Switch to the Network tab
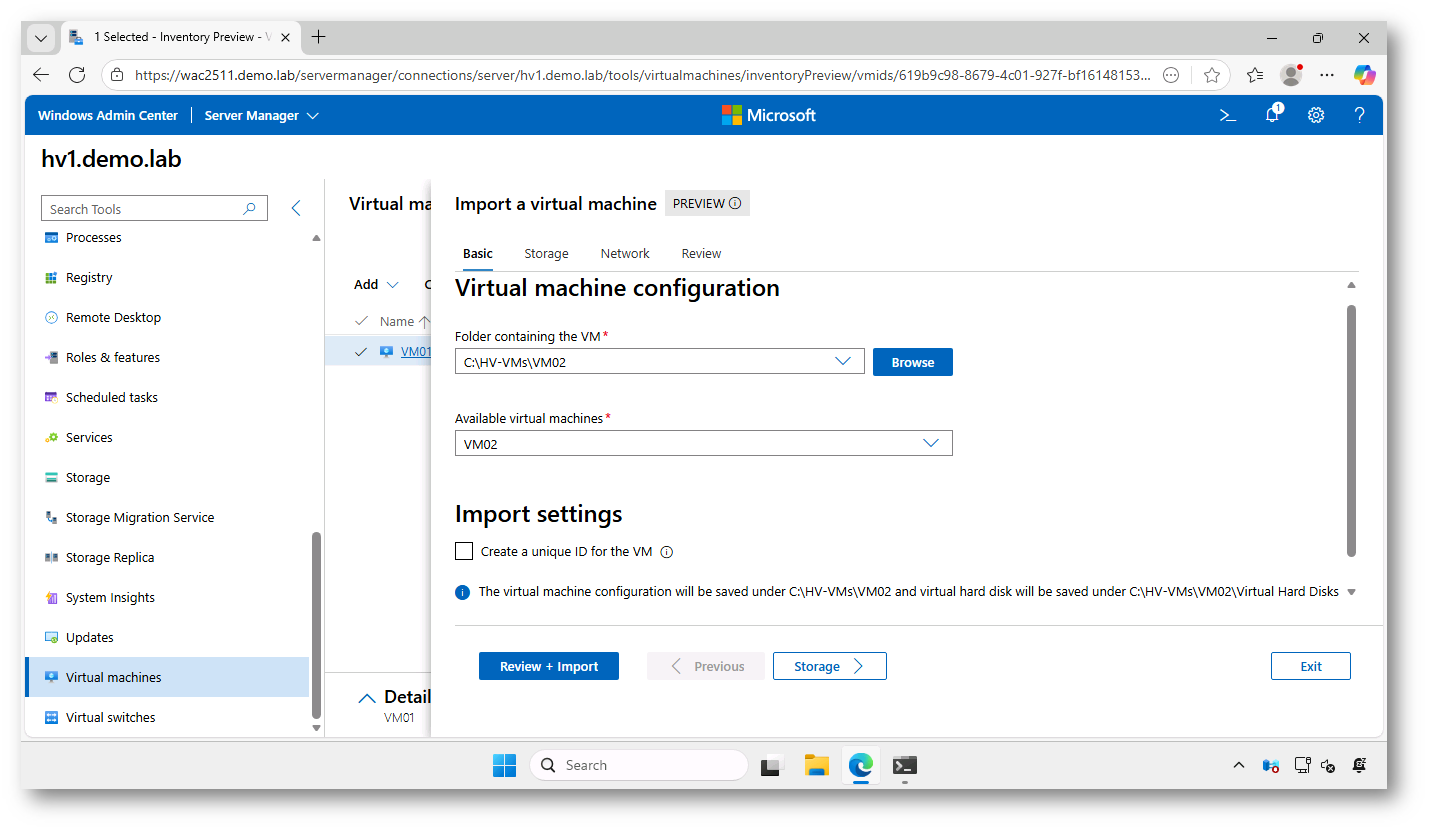The width and height of the screenshot is (1429, 831). (x=625, y=254)
